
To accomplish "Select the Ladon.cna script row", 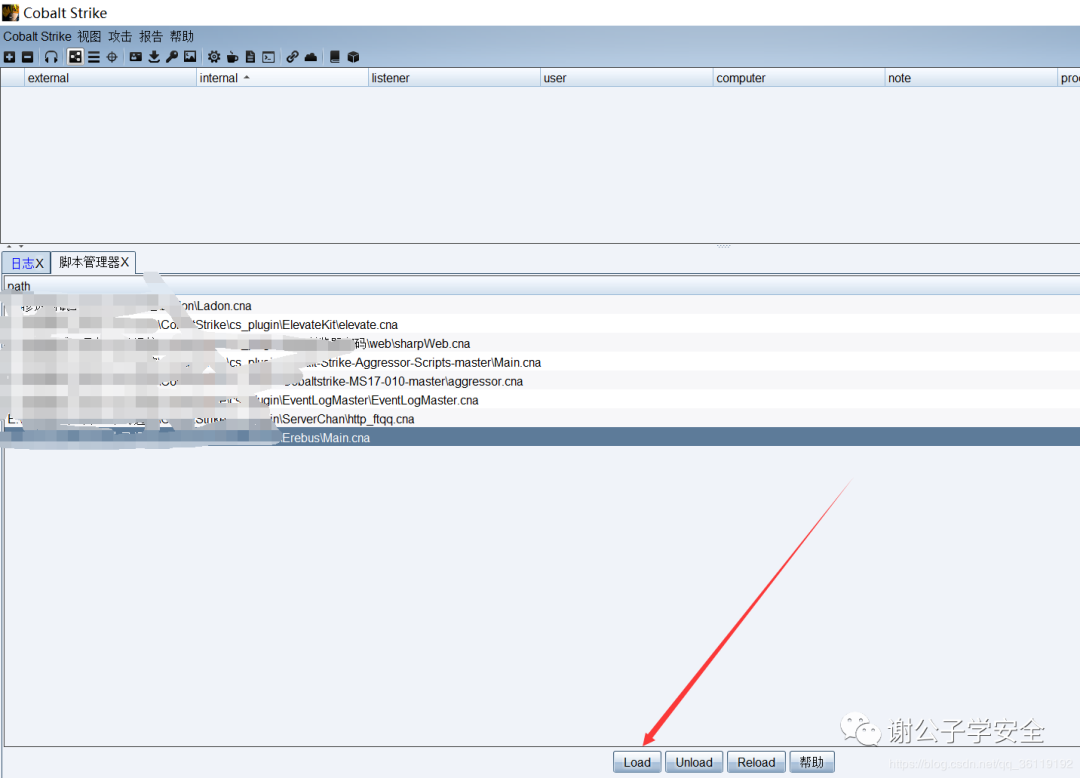I will click(x=542, y=306).
